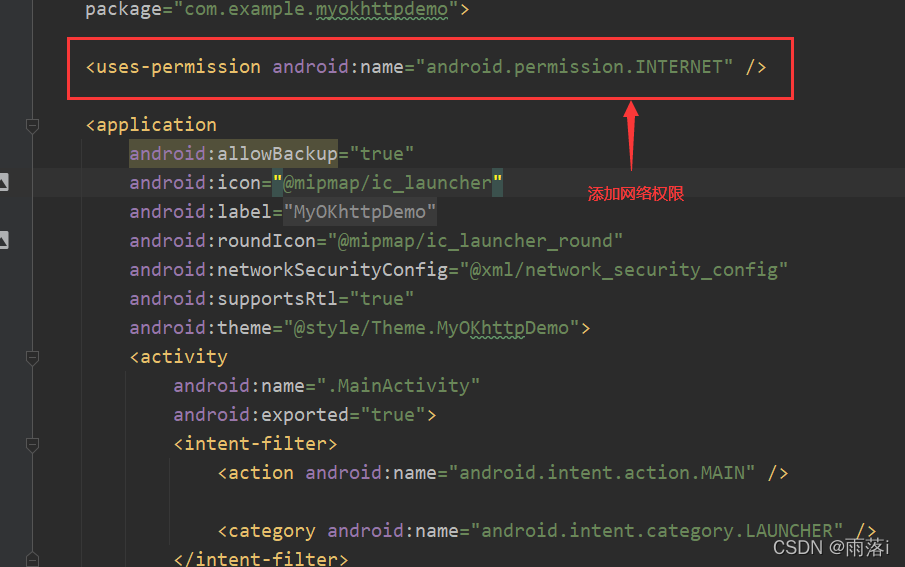This screenshot has height=567, width=905.
Task: Open the @mipmap/ic_launcher resource reference
Action: tap(386, 183)
